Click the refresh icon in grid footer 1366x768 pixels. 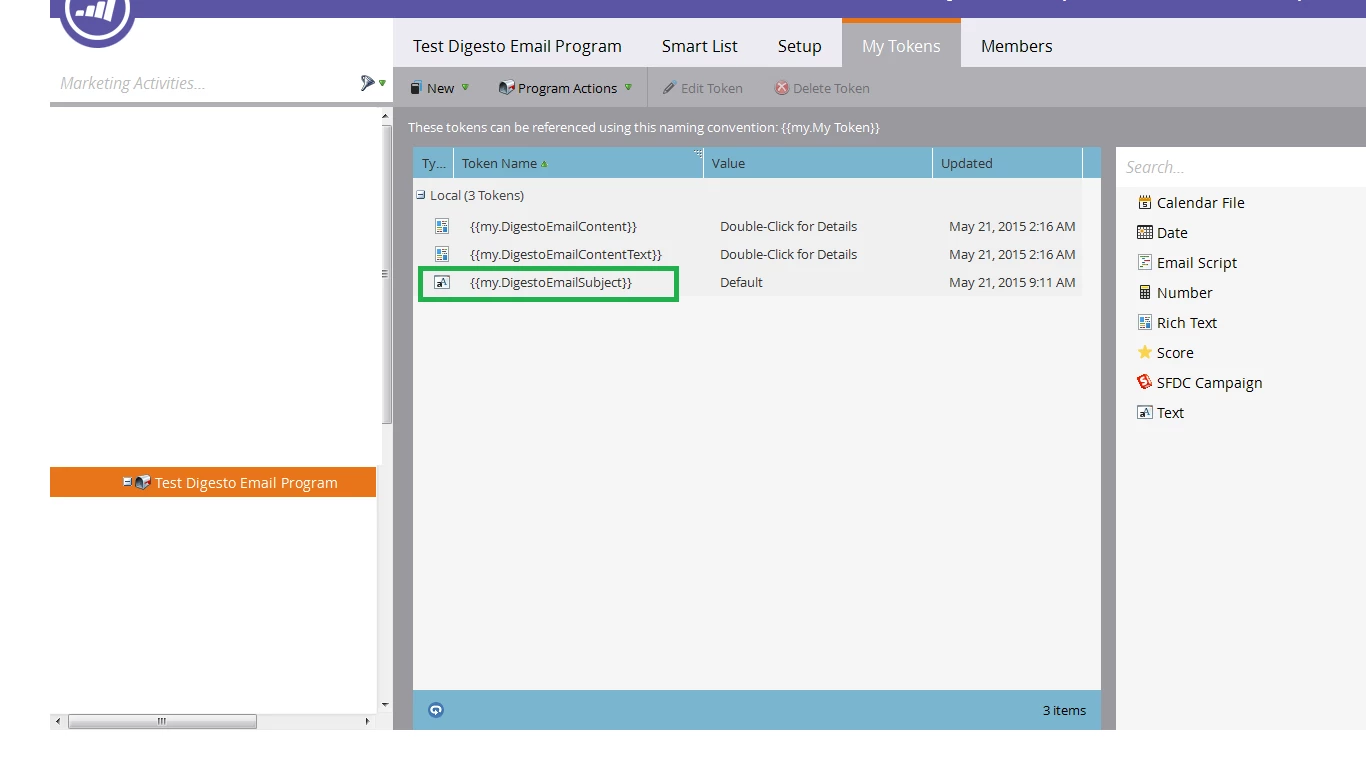pyautogui.click(x=436, y=710)
